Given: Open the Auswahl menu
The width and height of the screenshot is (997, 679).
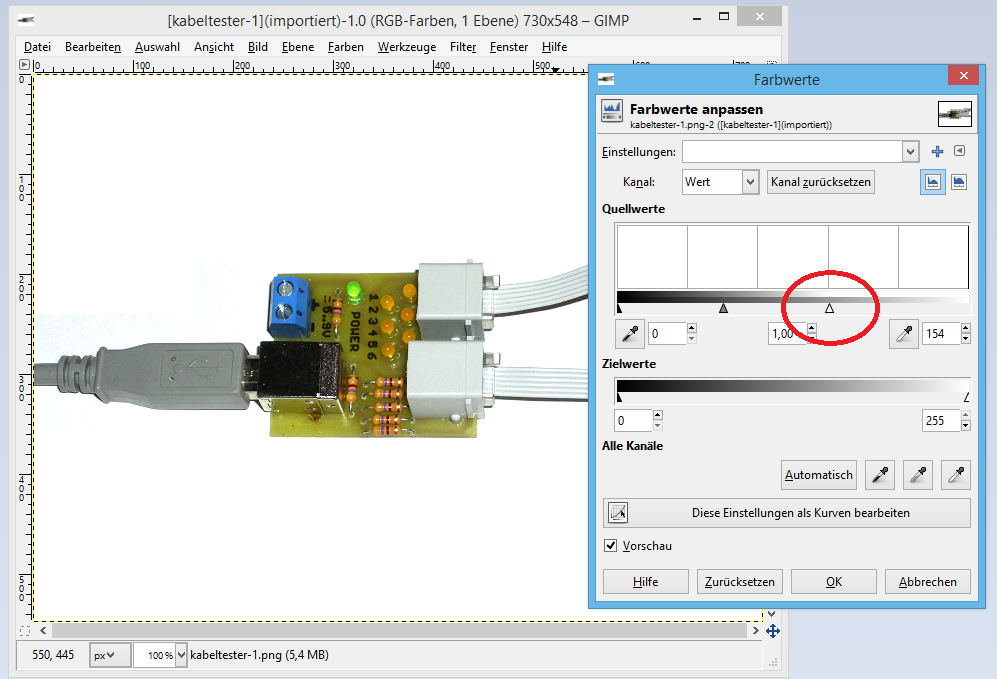Looking at the screenshot, I should click(158, 47).
